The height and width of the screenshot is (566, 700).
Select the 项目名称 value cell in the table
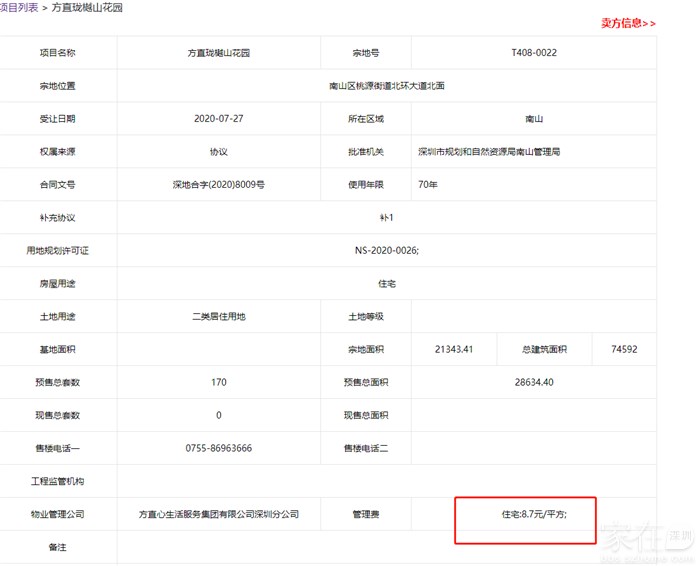(219, 53)
